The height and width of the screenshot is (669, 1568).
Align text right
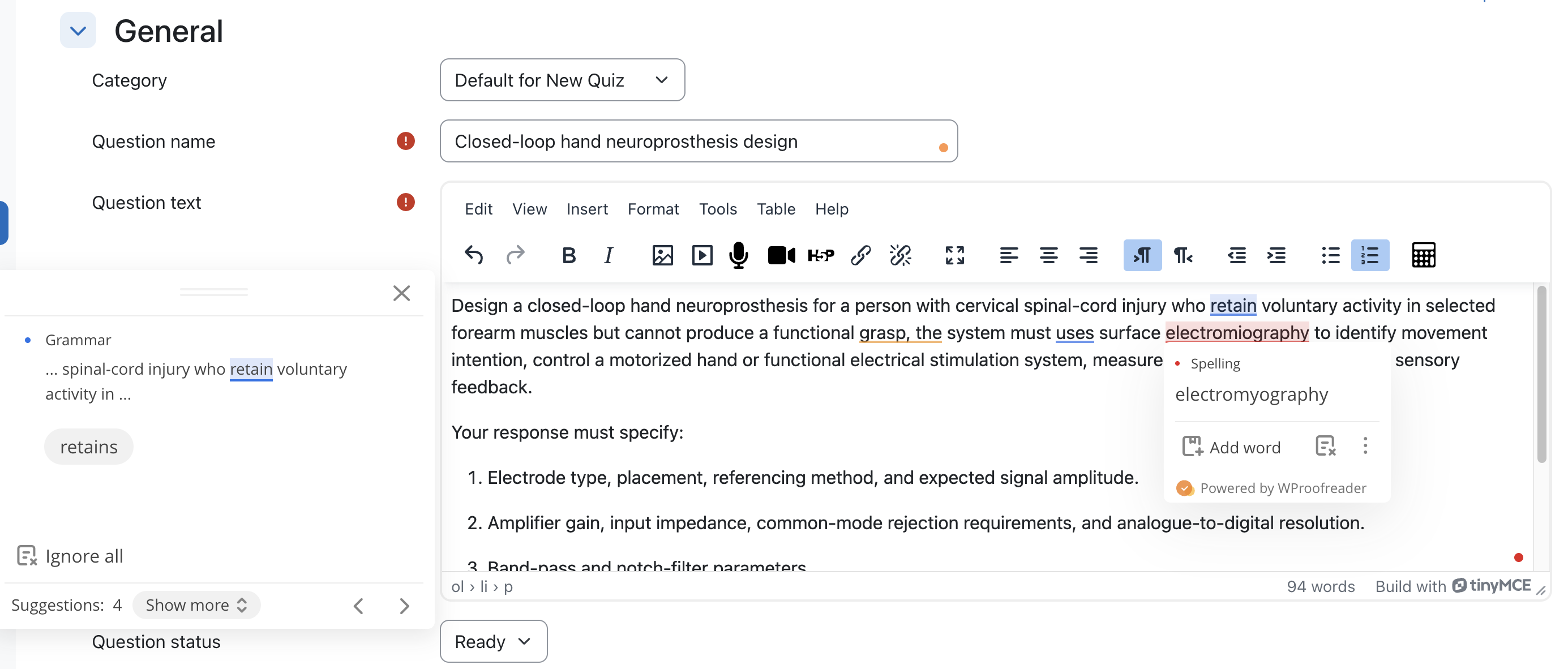coord(1089,255)
